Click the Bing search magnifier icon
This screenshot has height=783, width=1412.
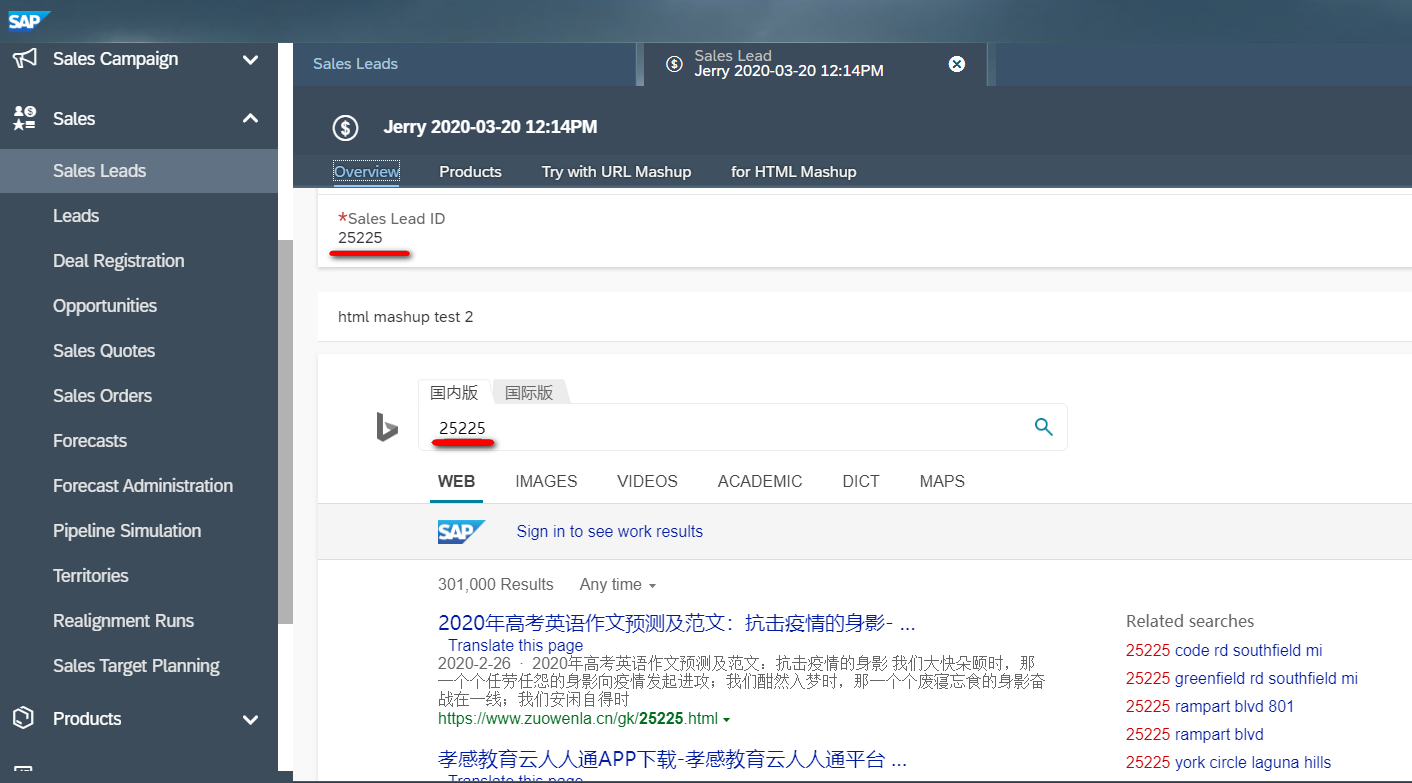click(1044, 427)
